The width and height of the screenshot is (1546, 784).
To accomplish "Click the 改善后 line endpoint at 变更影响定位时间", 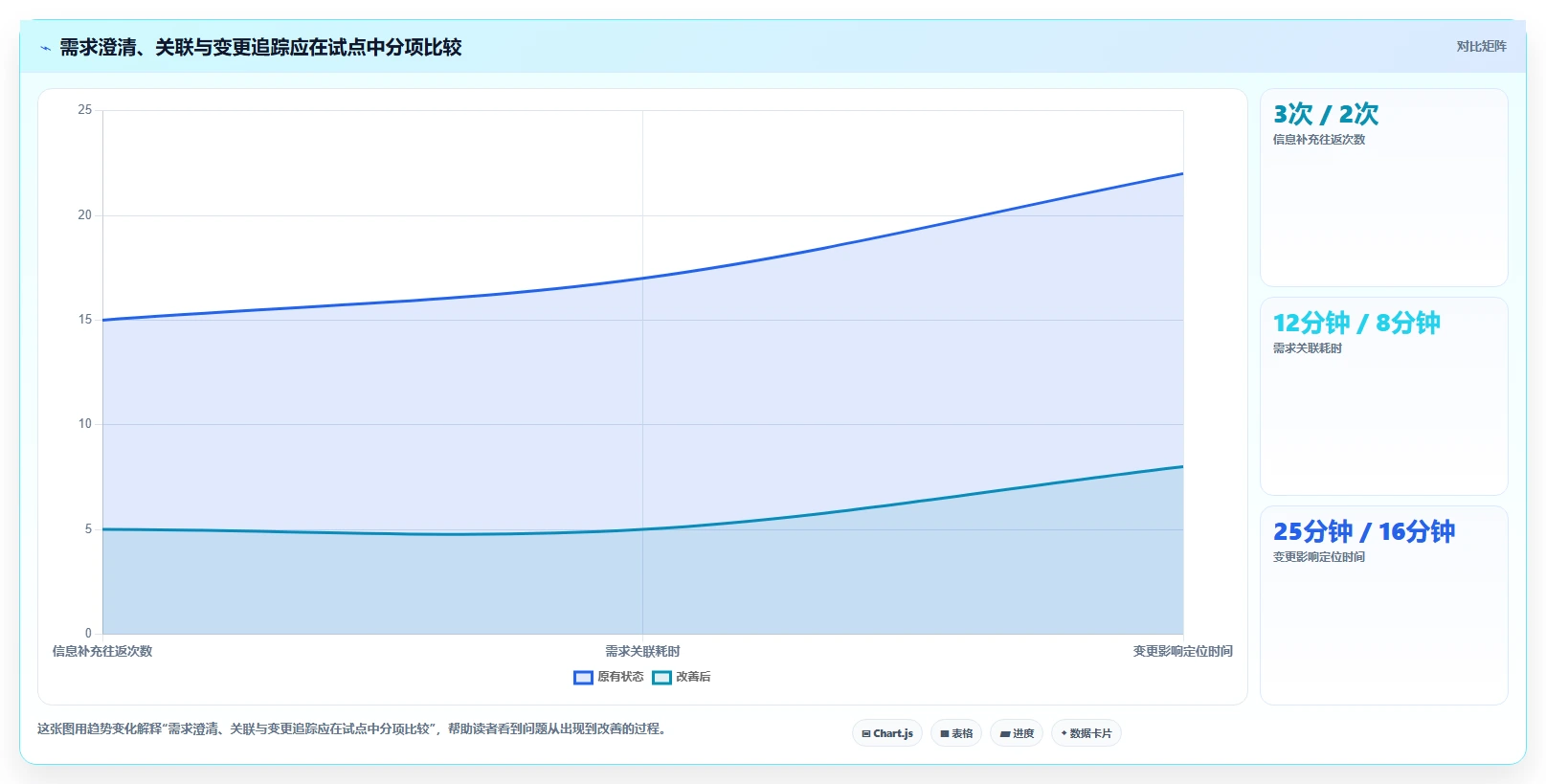I will tap(1183, 466).
